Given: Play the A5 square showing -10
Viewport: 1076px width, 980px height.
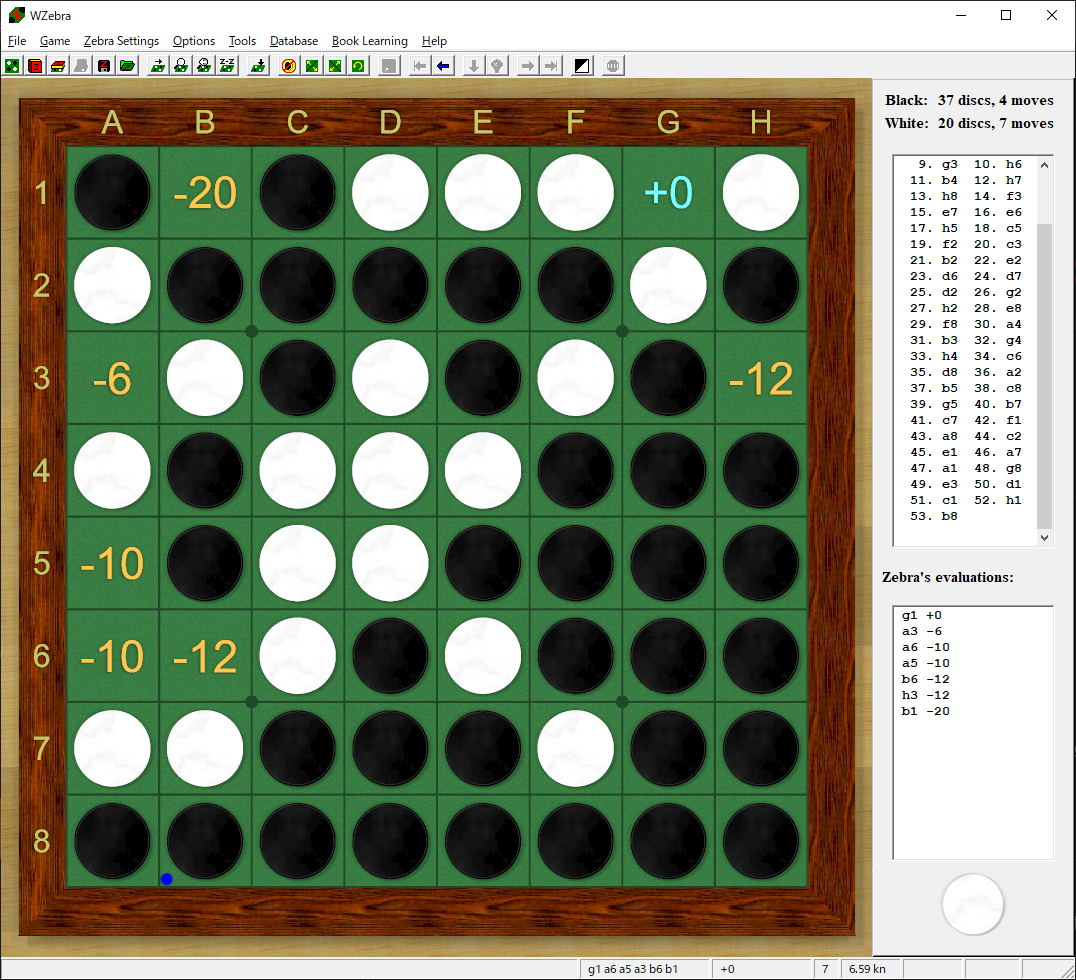Looking at the screenshot, I should point(113,563).
